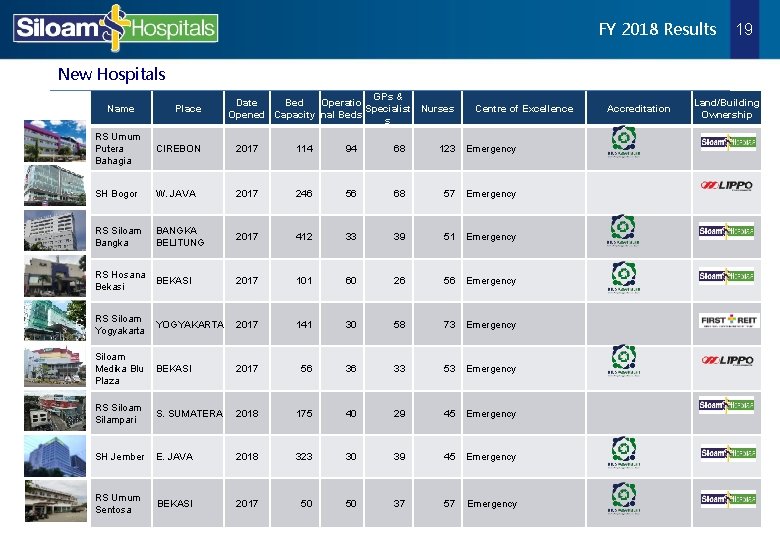Screen dimensions: 780x540
Task: Click Siloam ownership logo in RS Umum Sentosa row
Action: click(728, 499)
